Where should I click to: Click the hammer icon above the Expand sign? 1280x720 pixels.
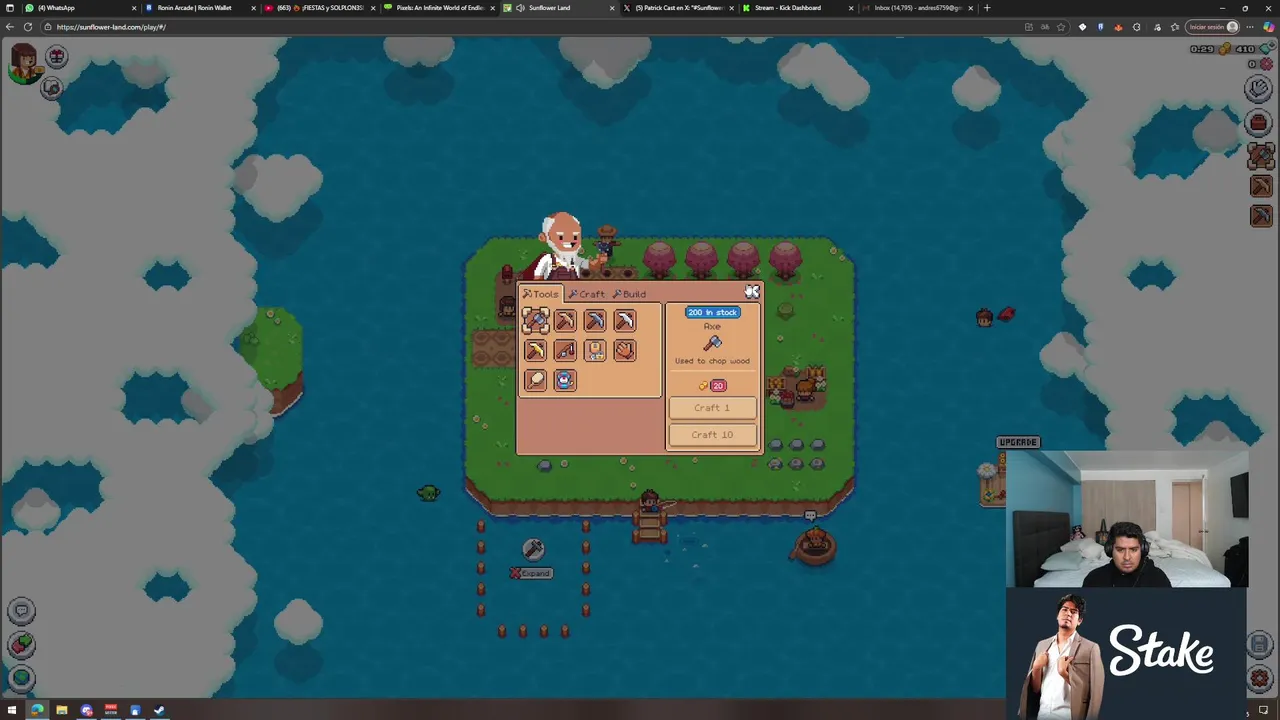pyautogui.click(x=533, y=548)
